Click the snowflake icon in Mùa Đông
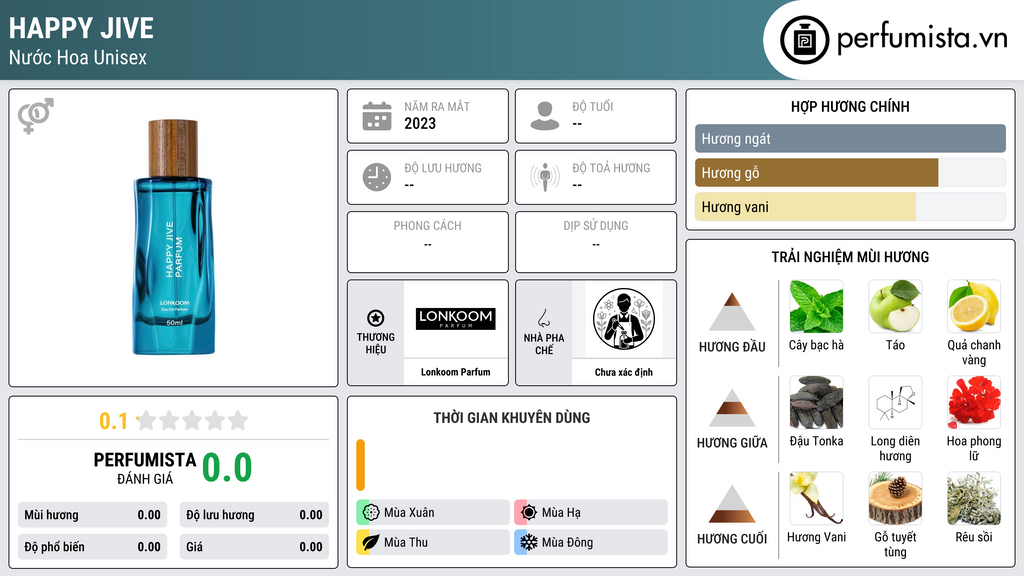The height and width of the screenshot is (576, 1024). [x=529, y=542]
